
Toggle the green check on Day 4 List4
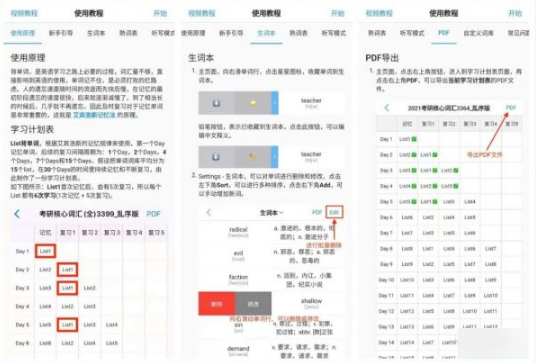pos(414,186)
